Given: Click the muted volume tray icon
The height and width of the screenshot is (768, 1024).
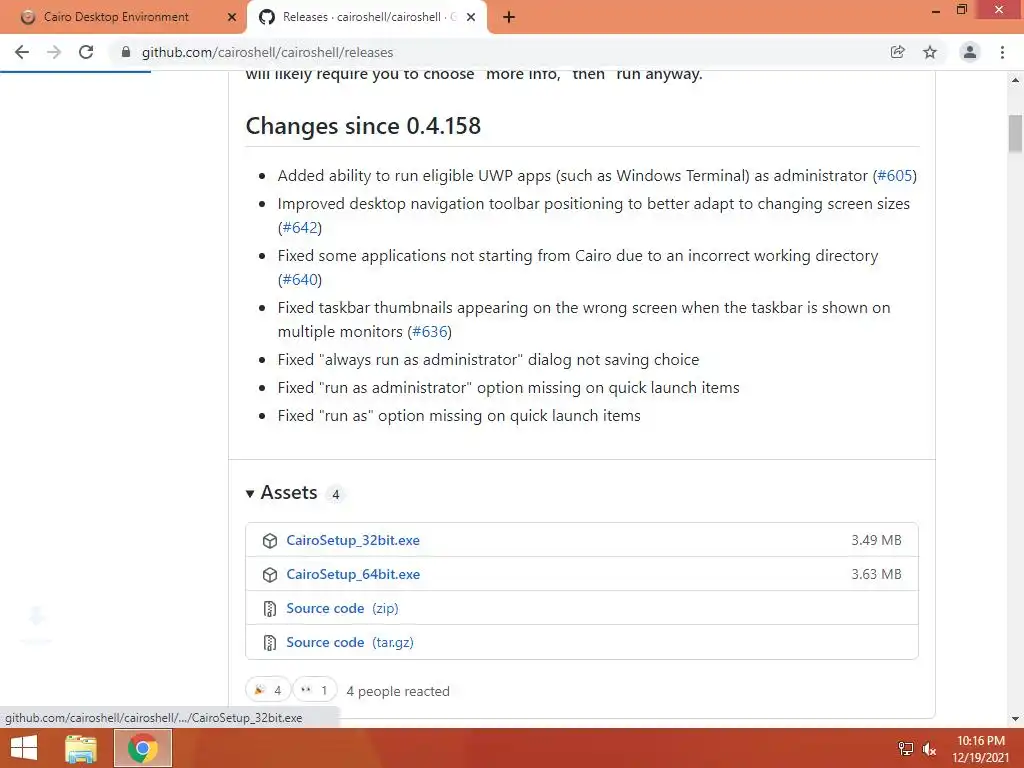Looking at the screenshot, I should point(929,749).
